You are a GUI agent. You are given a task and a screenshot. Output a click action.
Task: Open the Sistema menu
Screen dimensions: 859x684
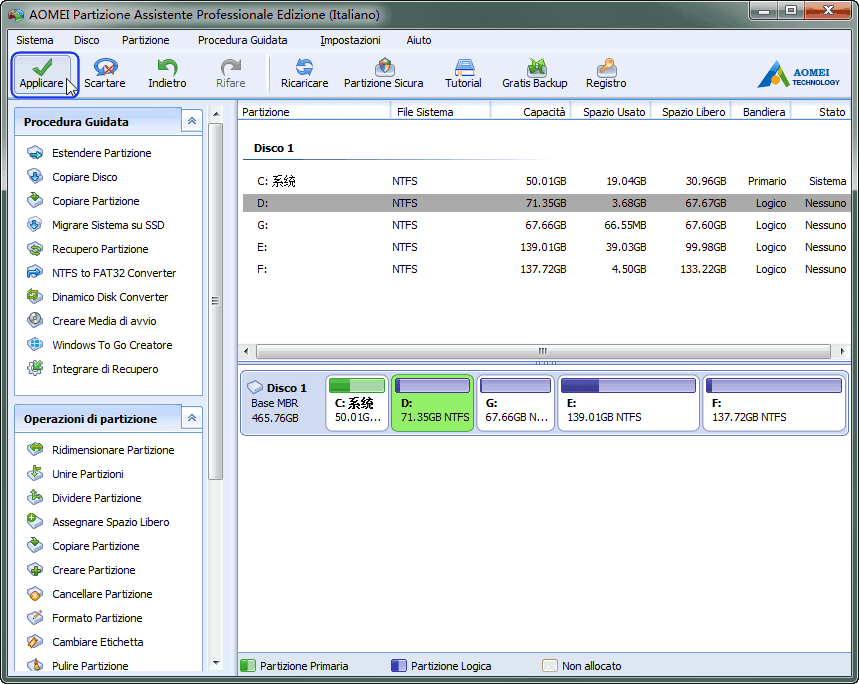click(35, 40)
